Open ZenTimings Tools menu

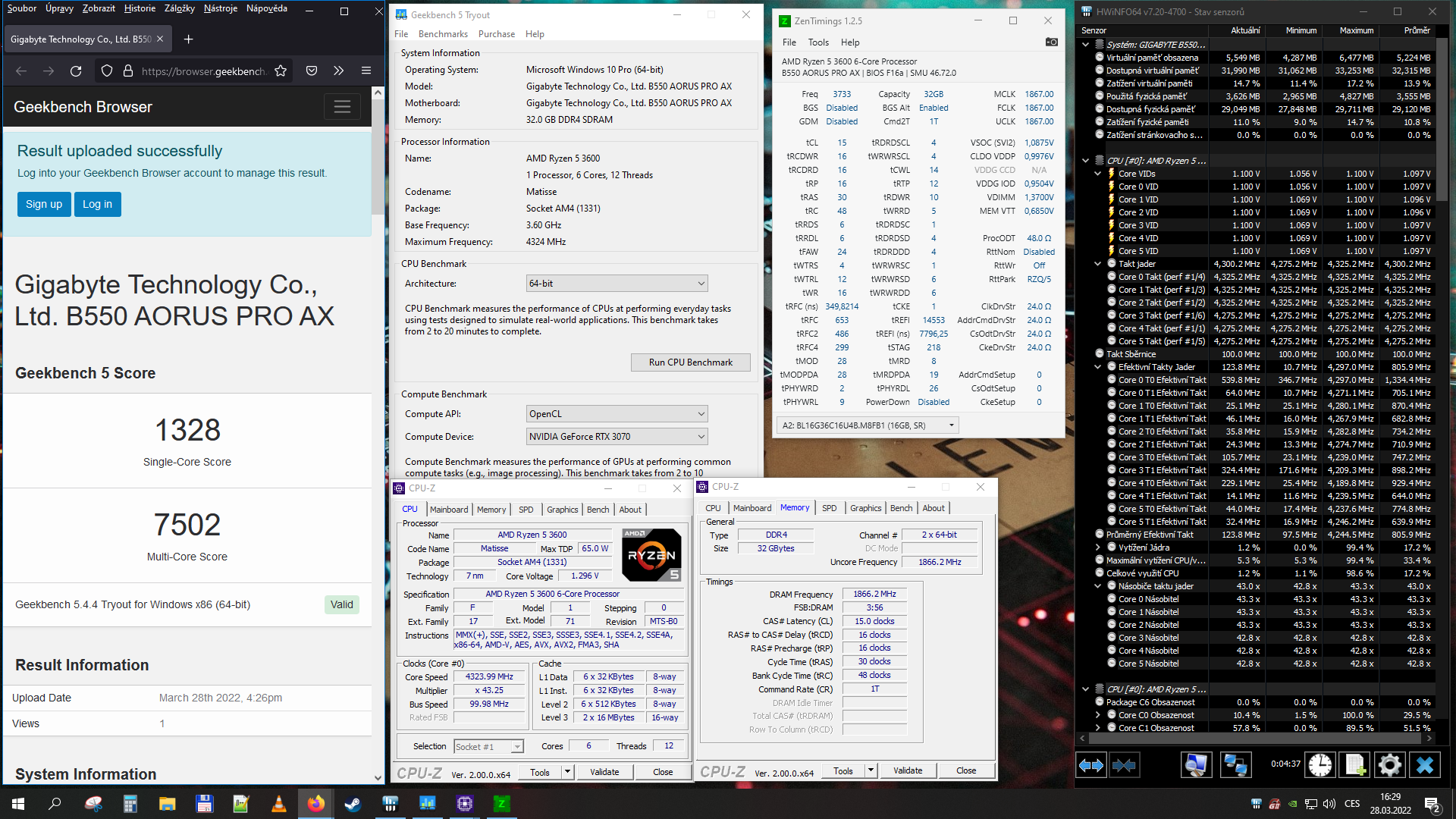pyautogui.click(x=818, y=42)
